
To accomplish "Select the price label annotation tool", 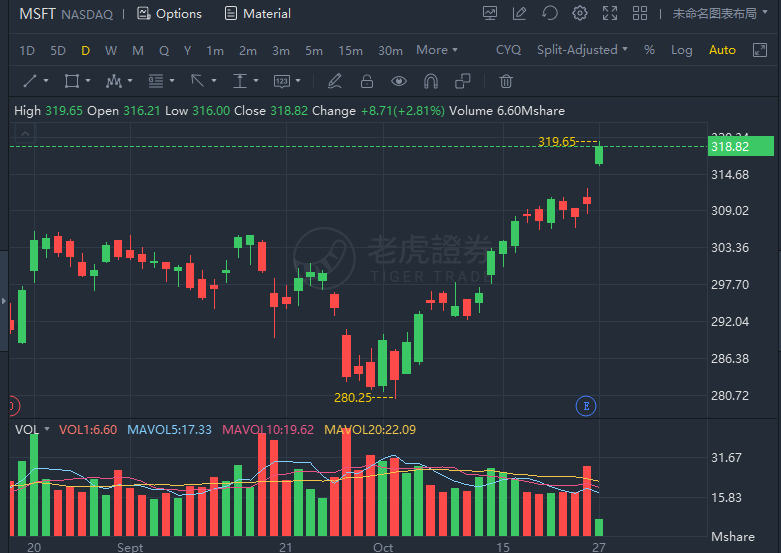I will coord(282,81).
